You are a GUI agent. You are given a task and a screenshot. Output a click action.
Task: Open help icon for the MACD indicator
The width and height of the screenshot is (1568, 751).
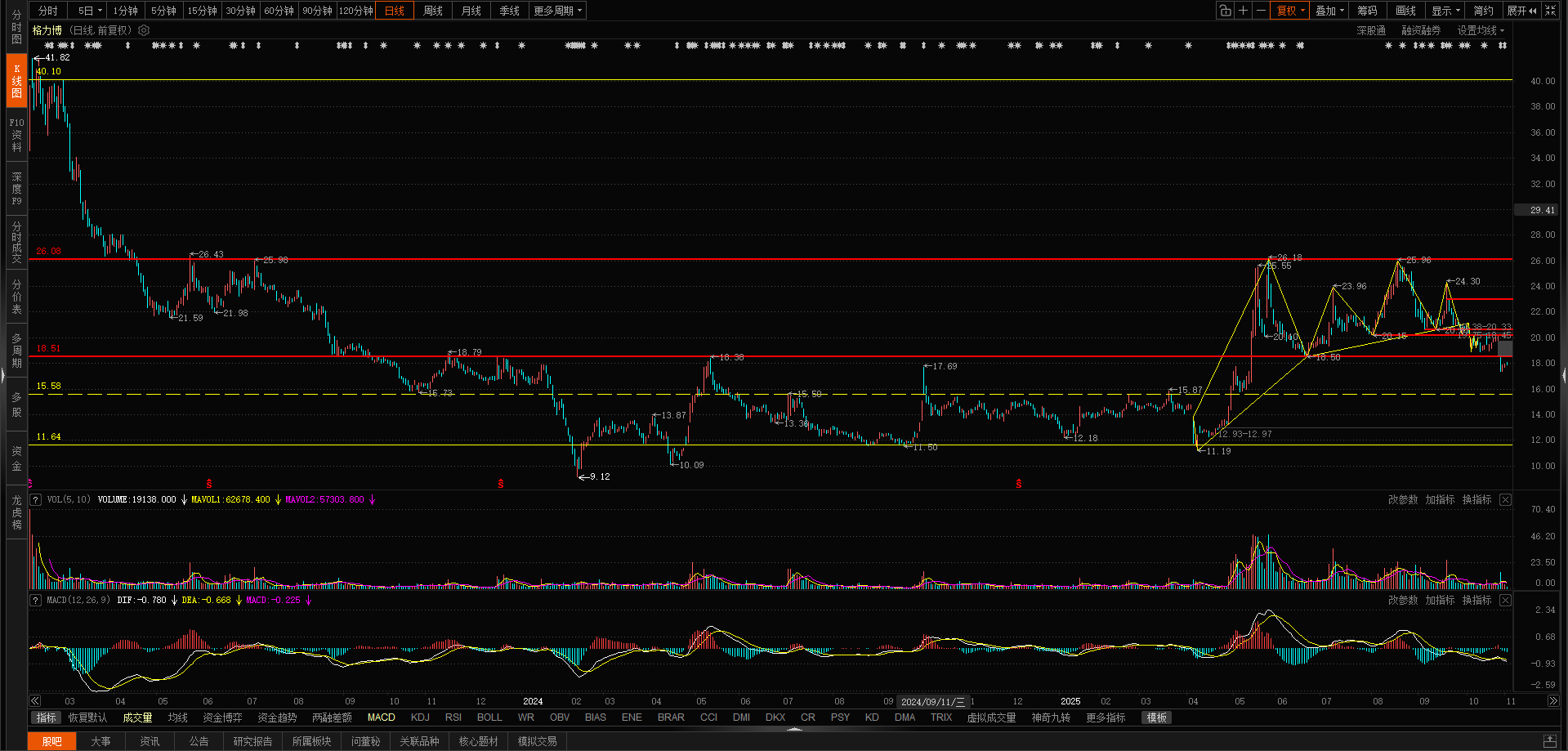tap(36, 600)
